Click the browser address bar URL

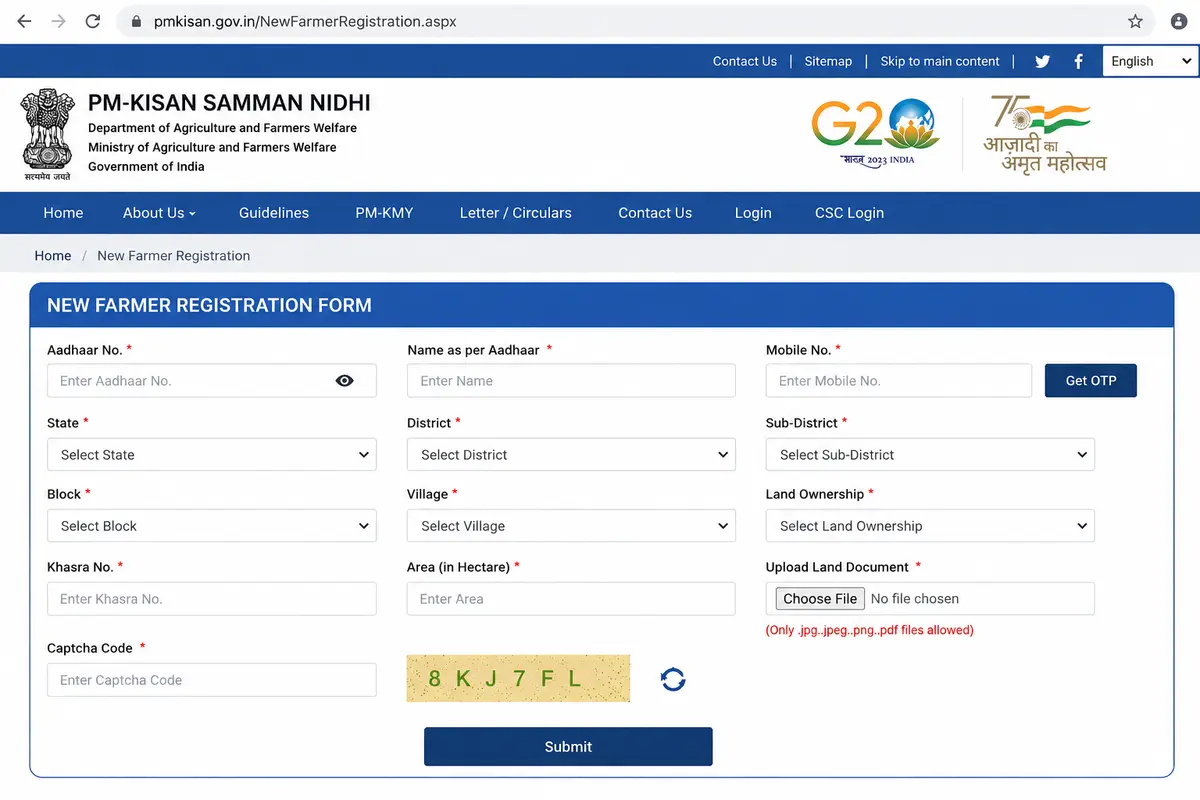coord(305,21)
